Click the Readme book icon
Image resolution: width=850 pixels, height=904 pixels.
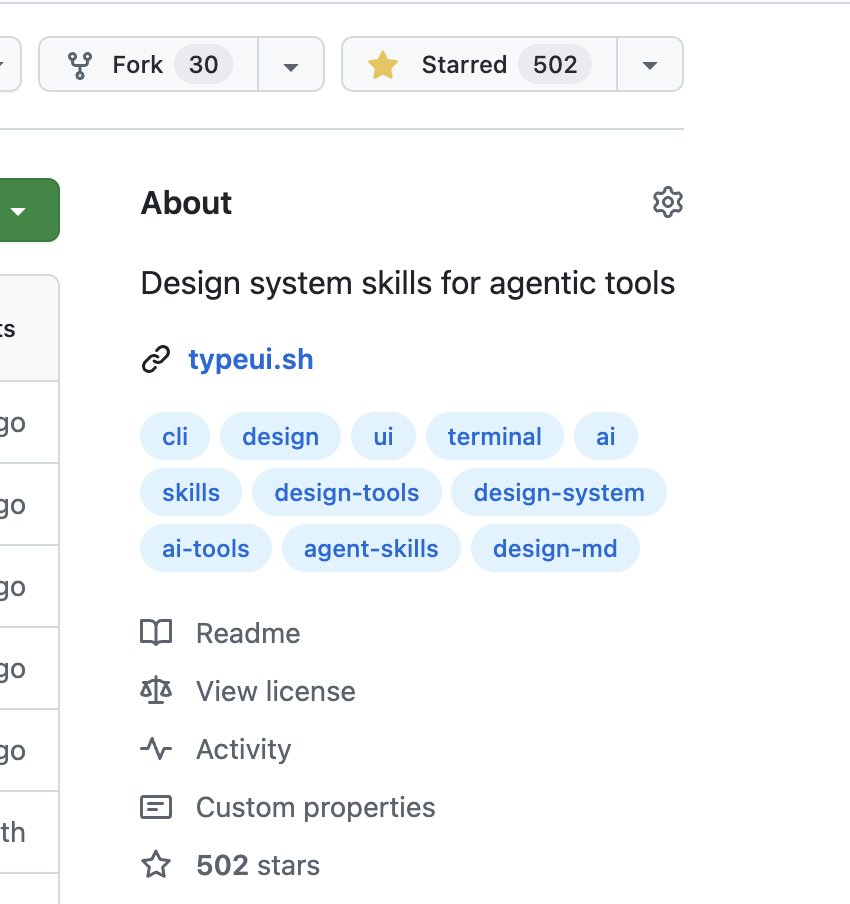click(x=156, y=633)
